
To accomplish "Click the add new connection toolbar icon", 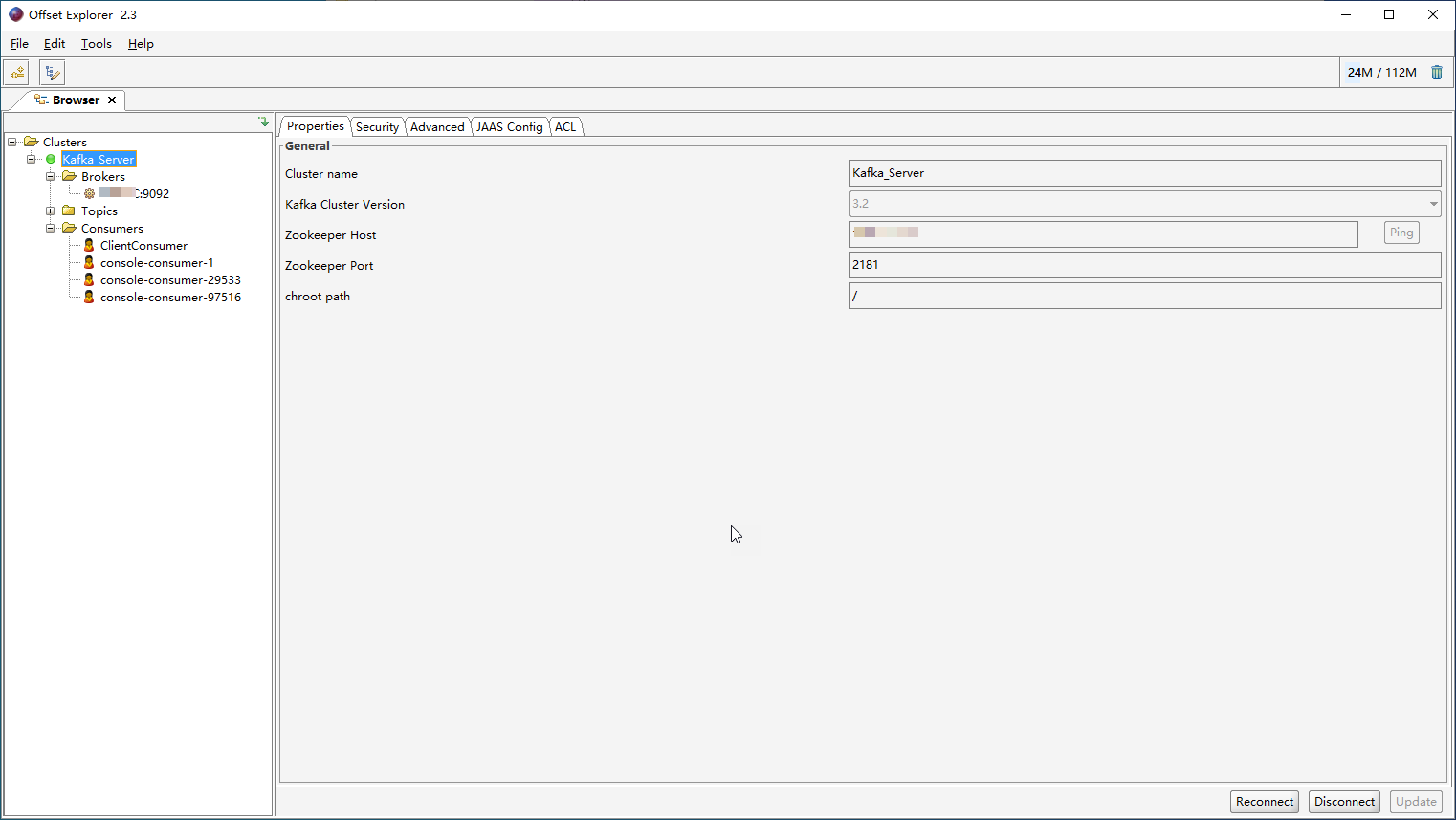I will [16, 73].
